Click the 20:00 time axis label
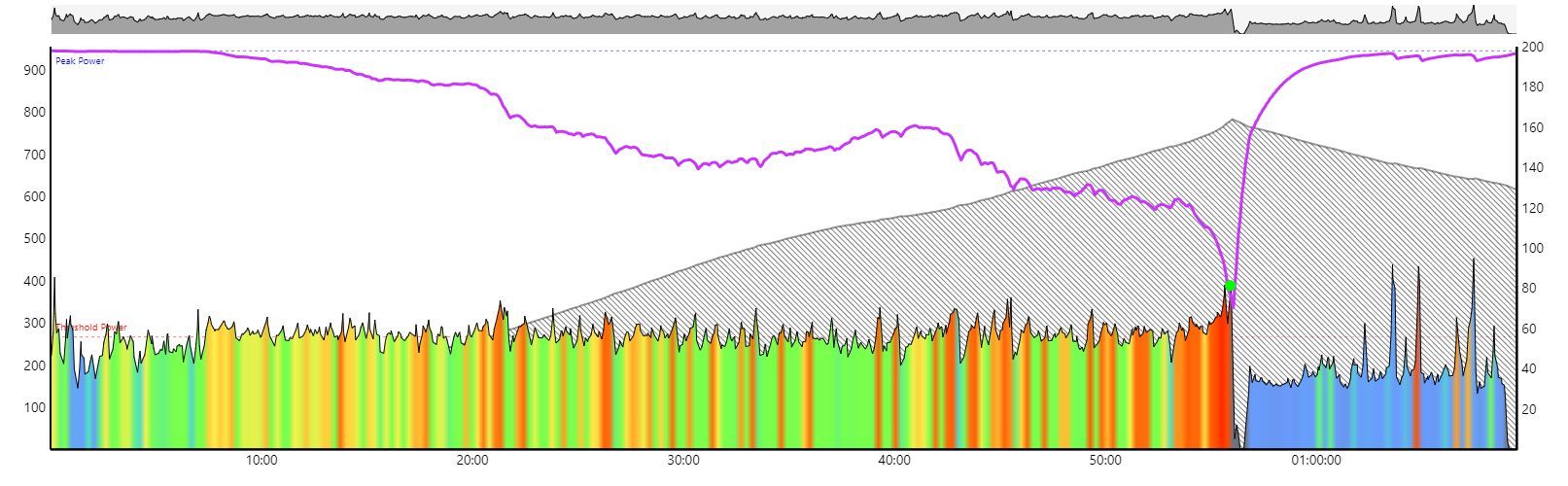 472,461
